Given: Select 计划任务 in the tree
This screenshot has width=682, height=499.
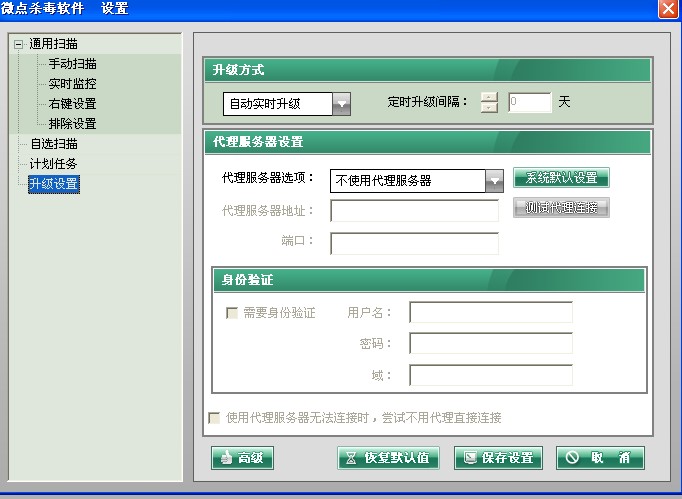Looking at the screenshot, I should 53,164.
